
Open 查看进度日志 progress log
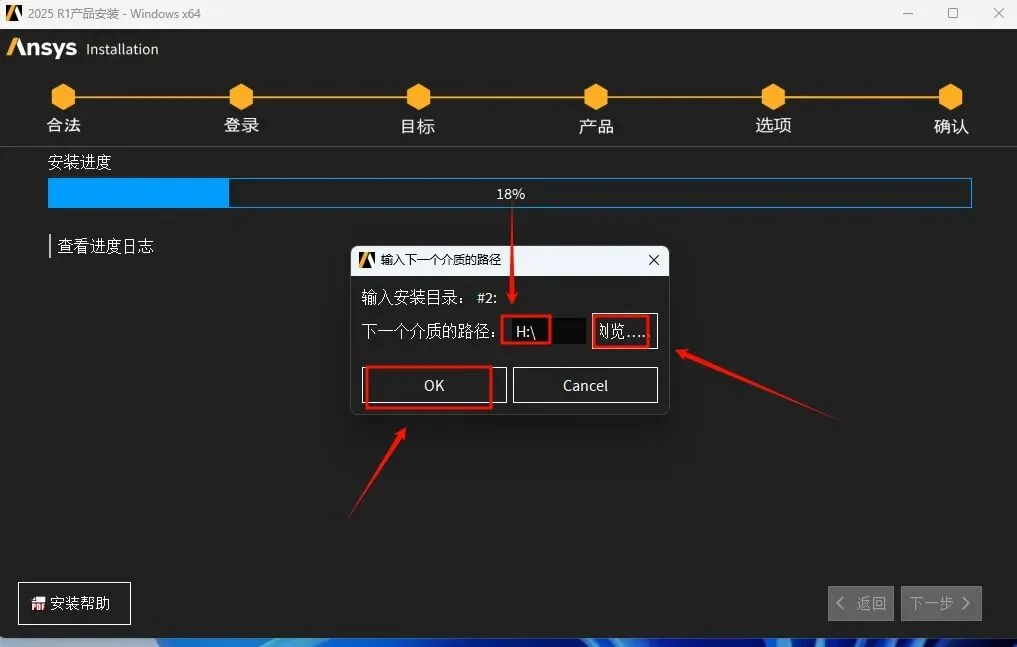pyautogui.click(x=106, y=246)
